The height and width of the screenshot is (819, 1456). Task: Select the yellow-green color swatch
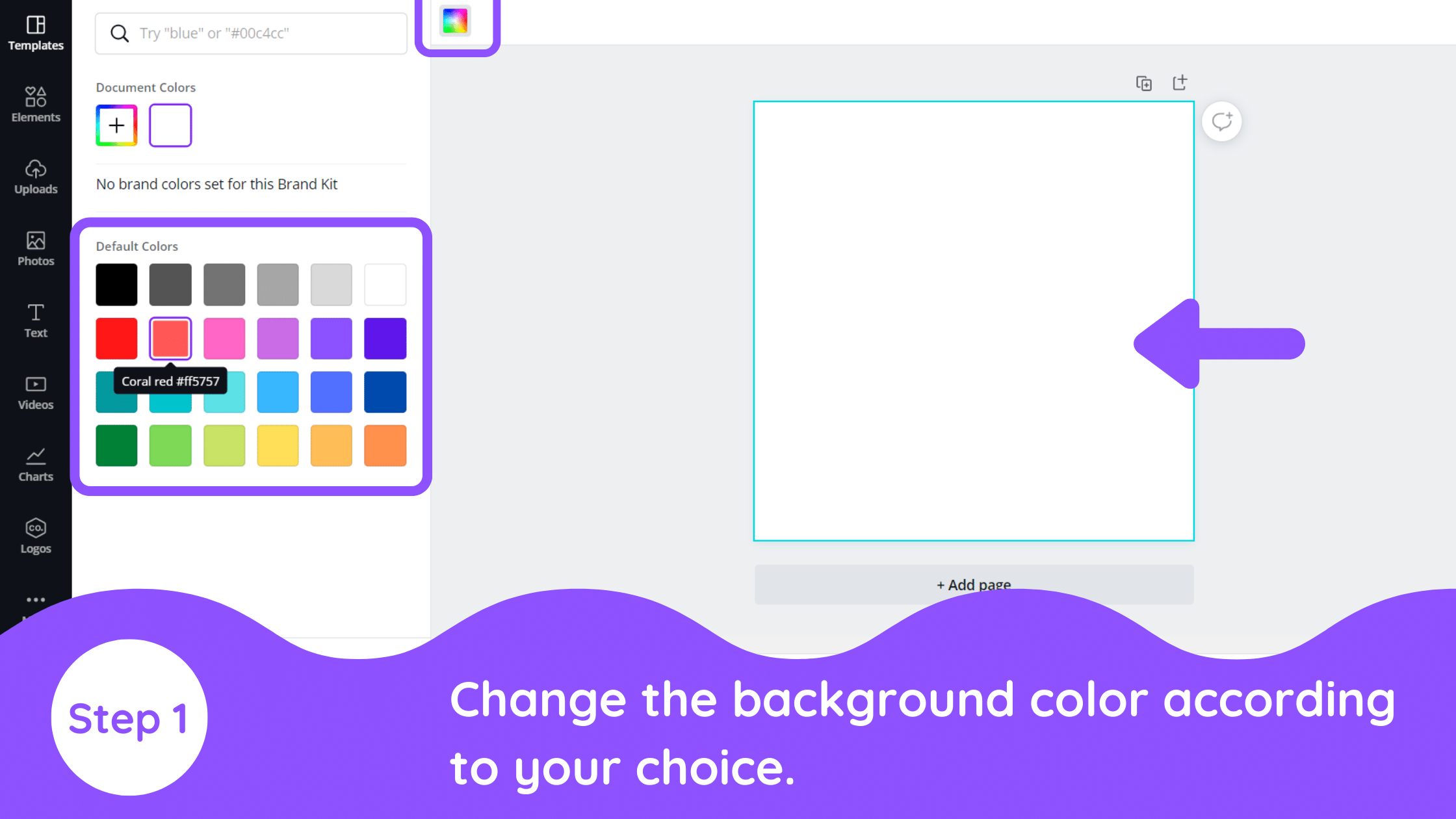(224, 445)
